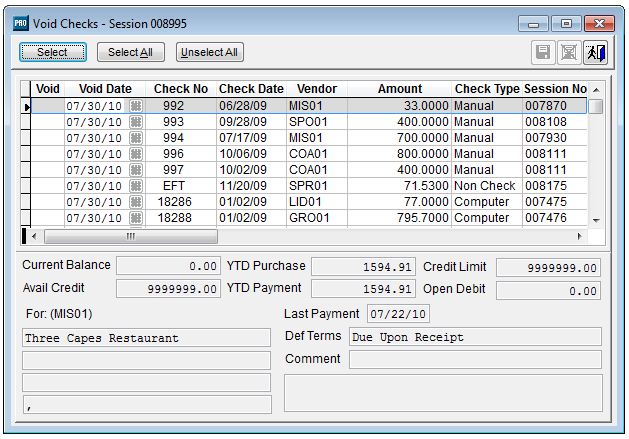Open calendar picker for check 997 void date

(136, 170)
